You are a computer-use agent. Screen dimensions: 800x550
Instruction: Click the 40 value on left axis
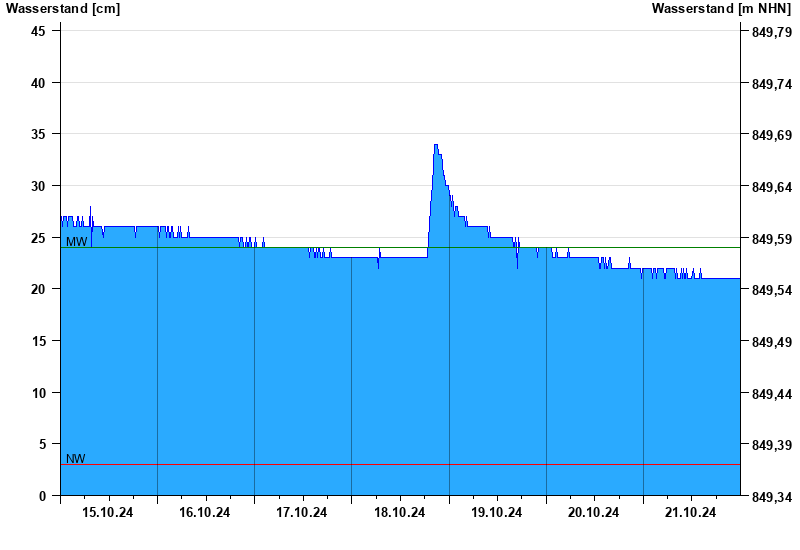click(38, 83)
